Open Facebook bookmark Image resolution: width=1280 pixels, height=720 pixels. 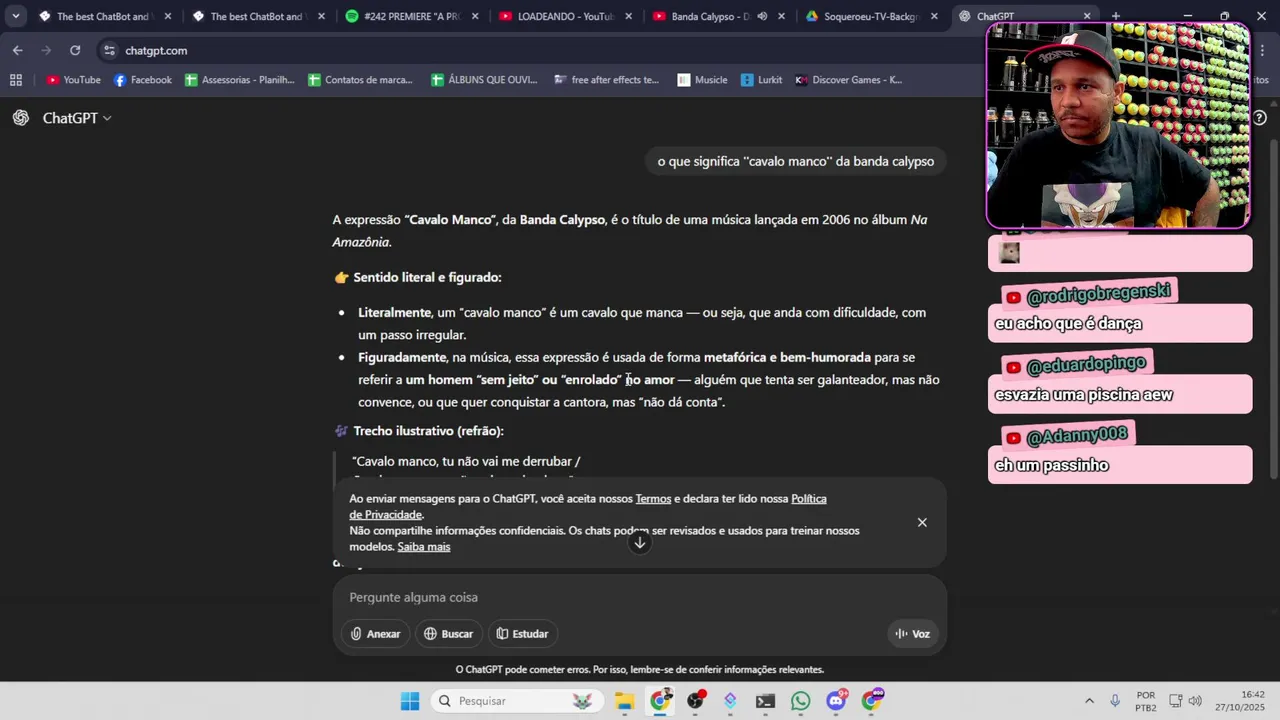pos(143,80)
